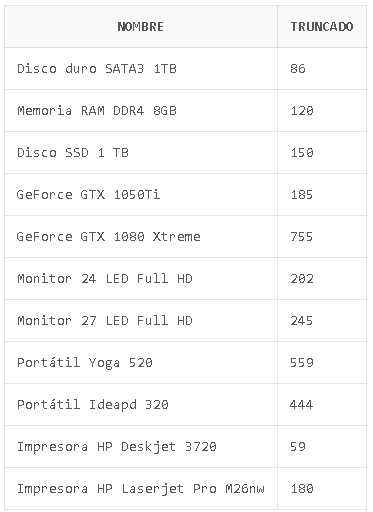Click the NOMBRE column header

(141, 27)
